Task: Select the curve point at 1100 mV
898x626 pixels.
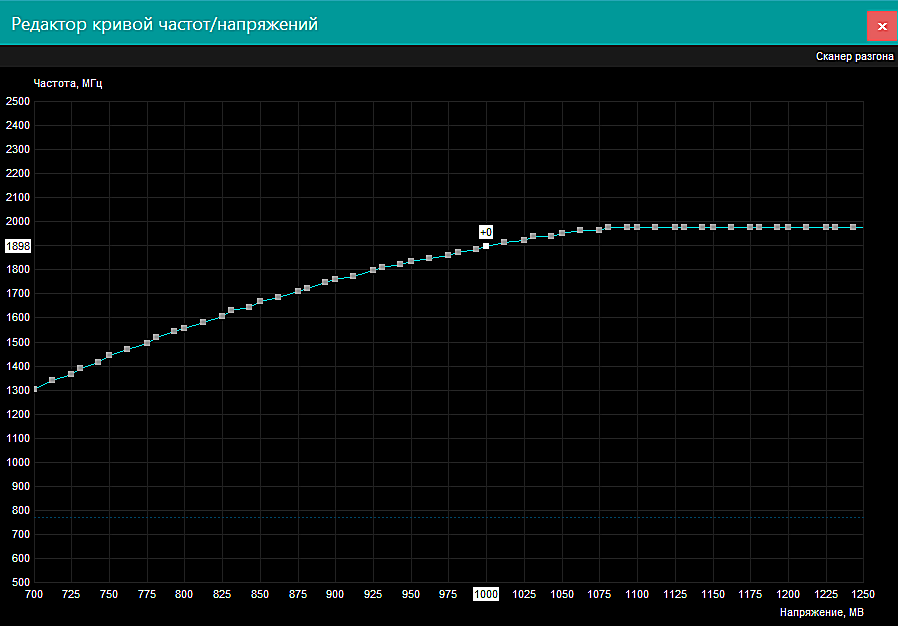Action: tap(637, 227)
